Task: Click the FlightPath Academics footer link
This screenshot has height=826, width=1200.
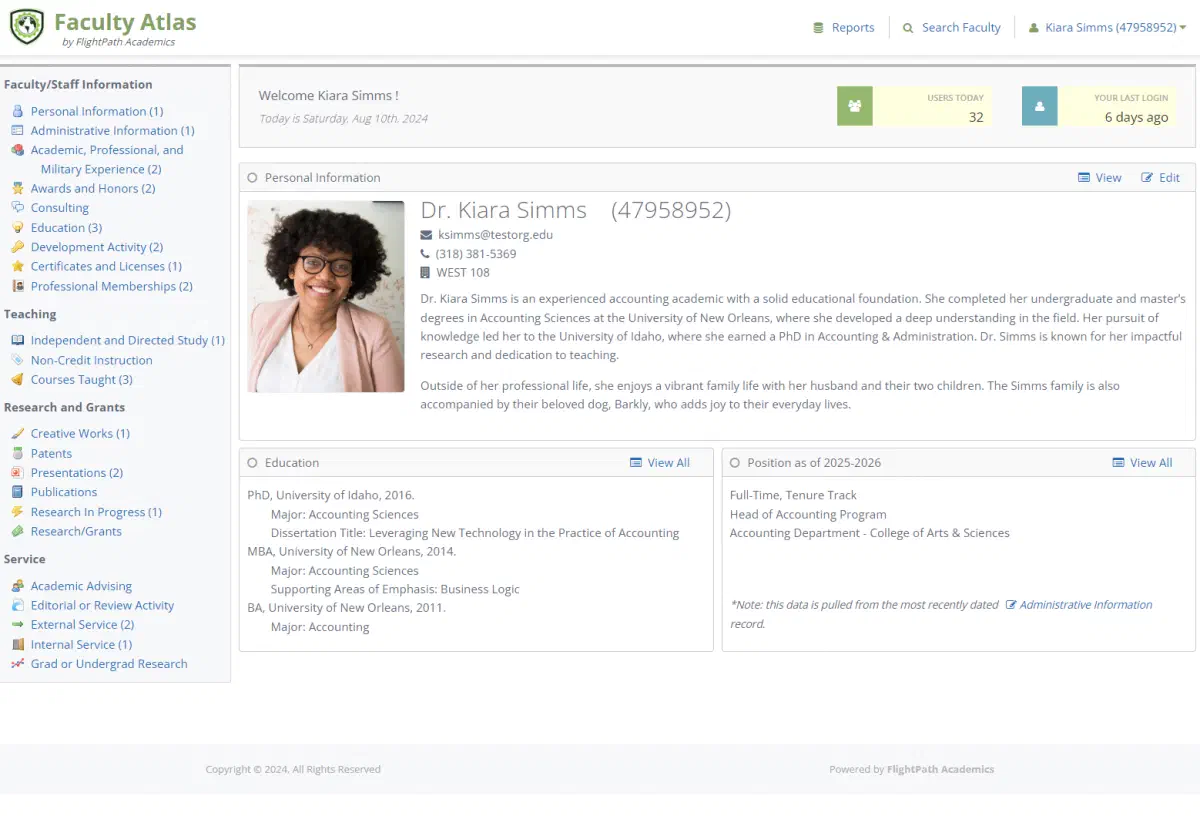Action: coord(940,769)
